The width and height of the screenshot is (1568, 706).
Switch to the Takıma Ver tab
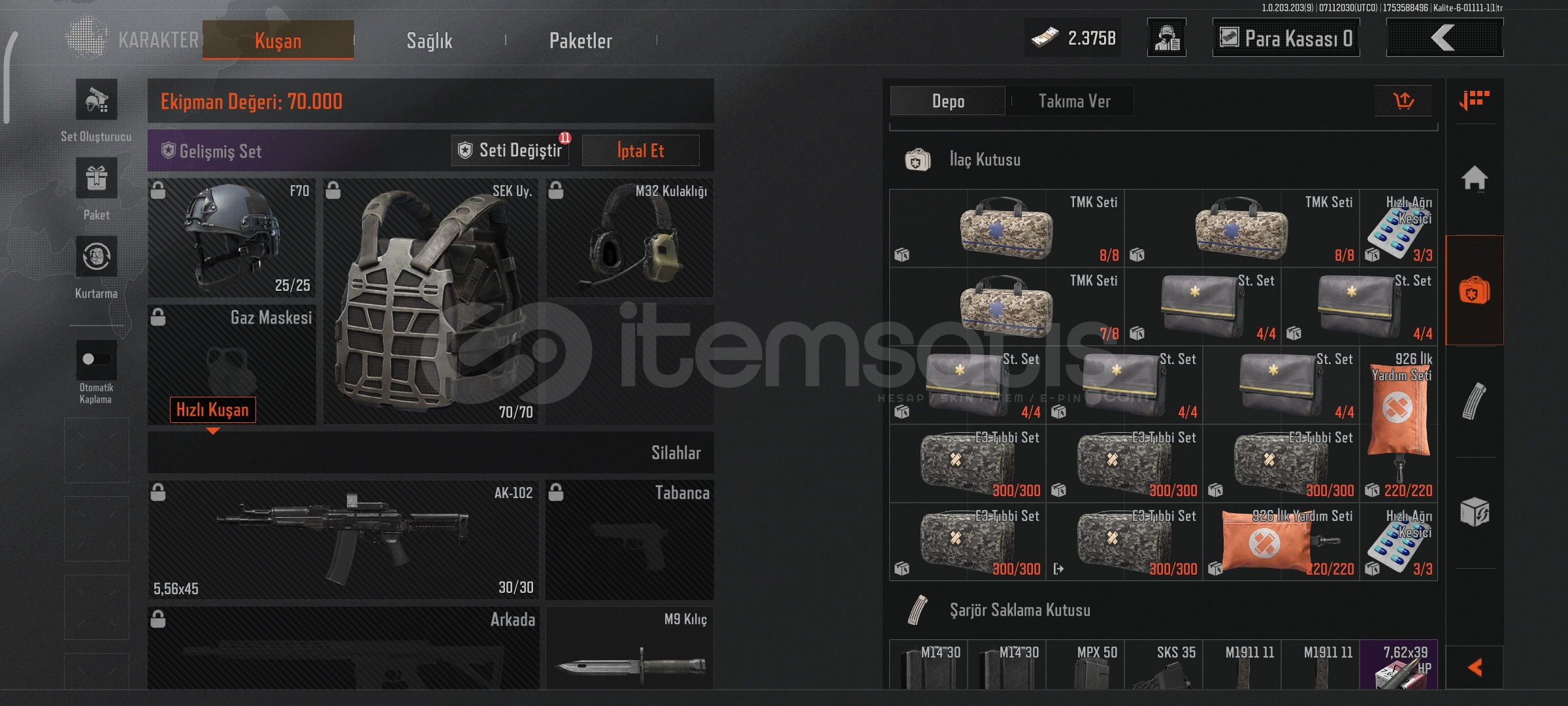point(1074,101)
